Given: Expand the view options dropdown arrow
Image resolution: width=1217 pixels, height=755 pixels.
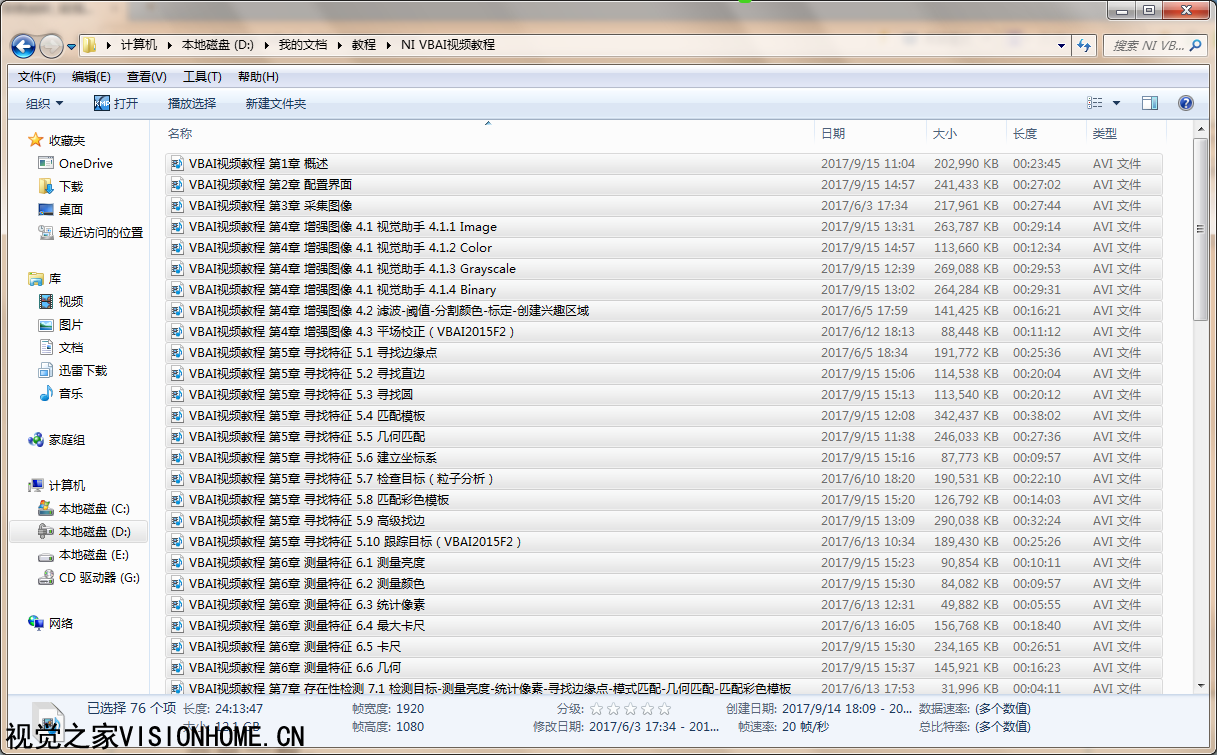Looking at the screenshot, I should [1116, 103].
